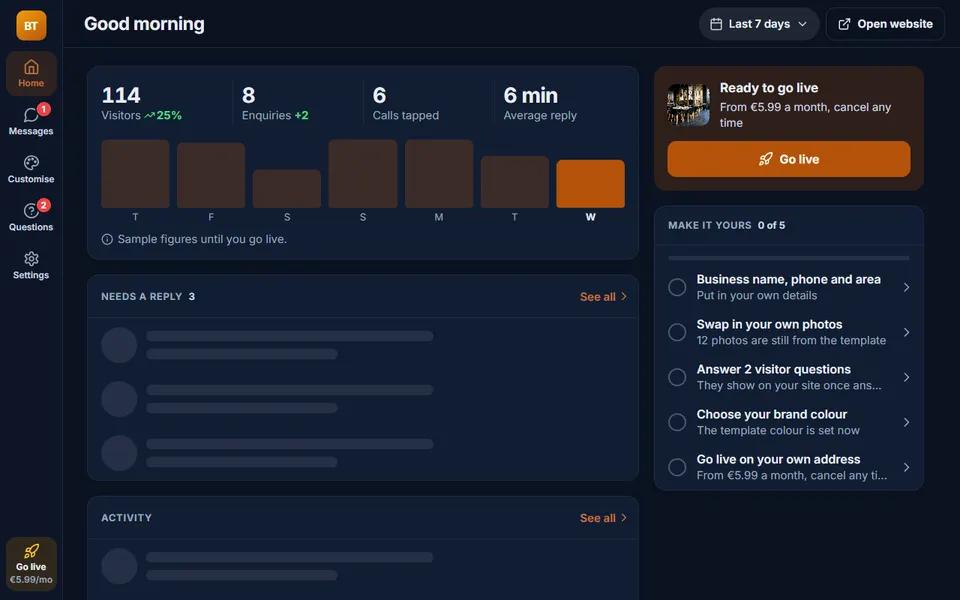
Task: Click the 6 Calls tapped stat
Action: coord(405,103)
